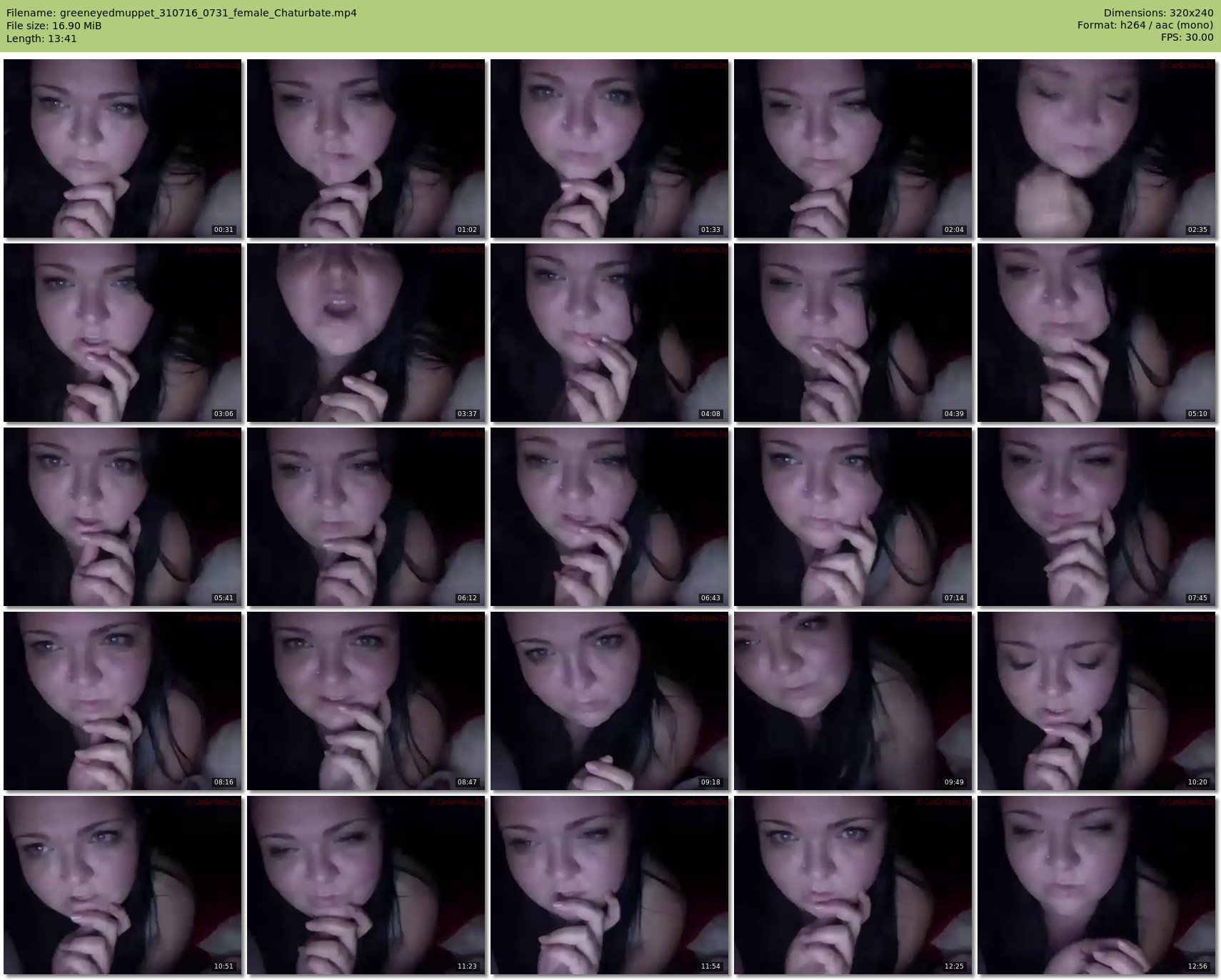Select the last thumbnail at 12:56
The image size is (1221, 980).
[1096, 885]
